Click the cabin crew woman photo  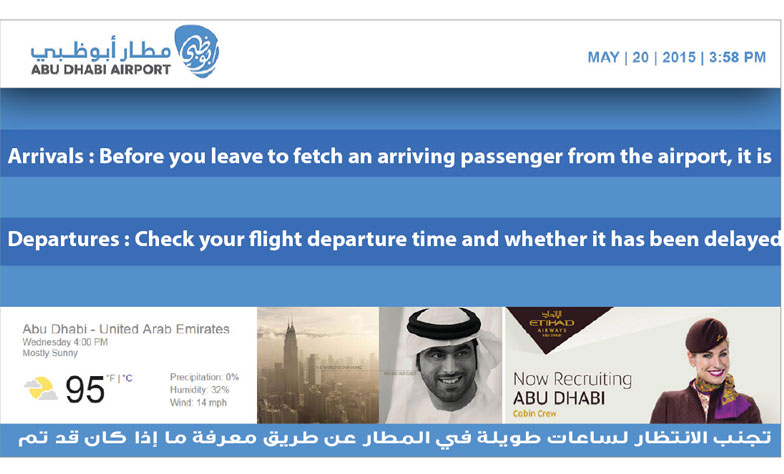tap(708, 370)
